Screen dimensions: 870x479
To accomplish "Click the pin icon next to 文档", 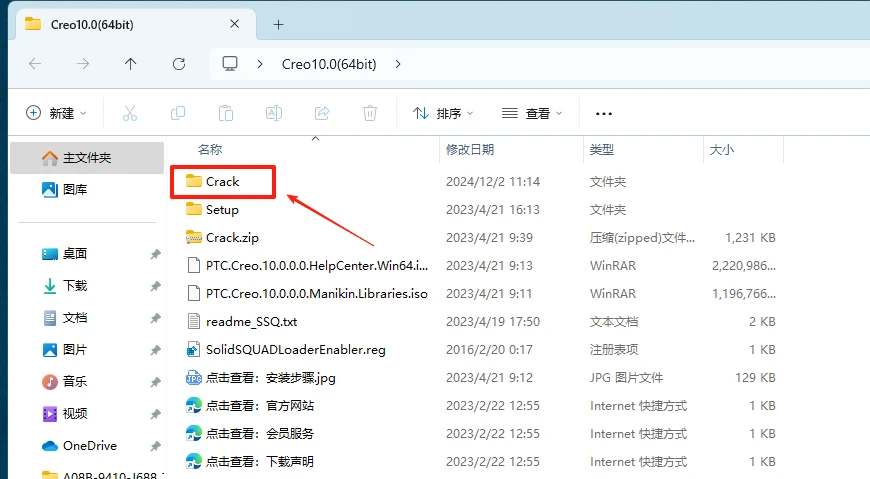I will (x=155, y=318).
